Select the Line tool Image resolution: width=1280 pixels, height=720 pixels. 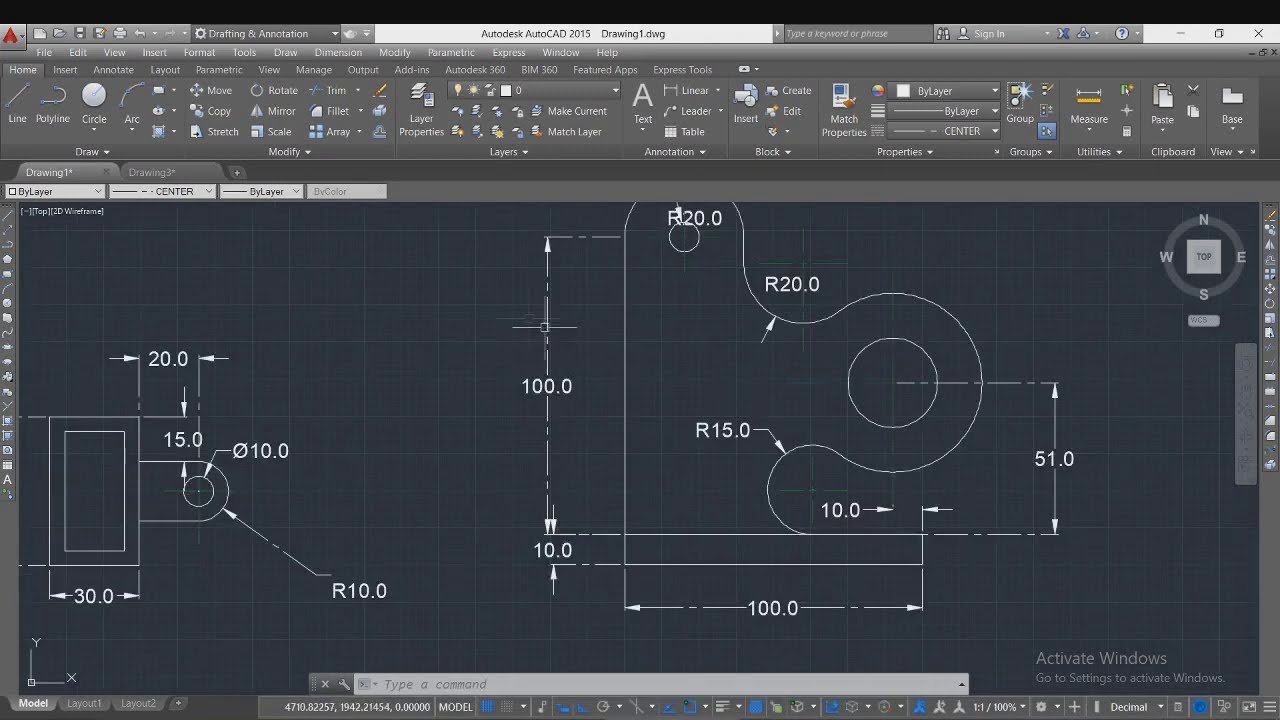17,104
